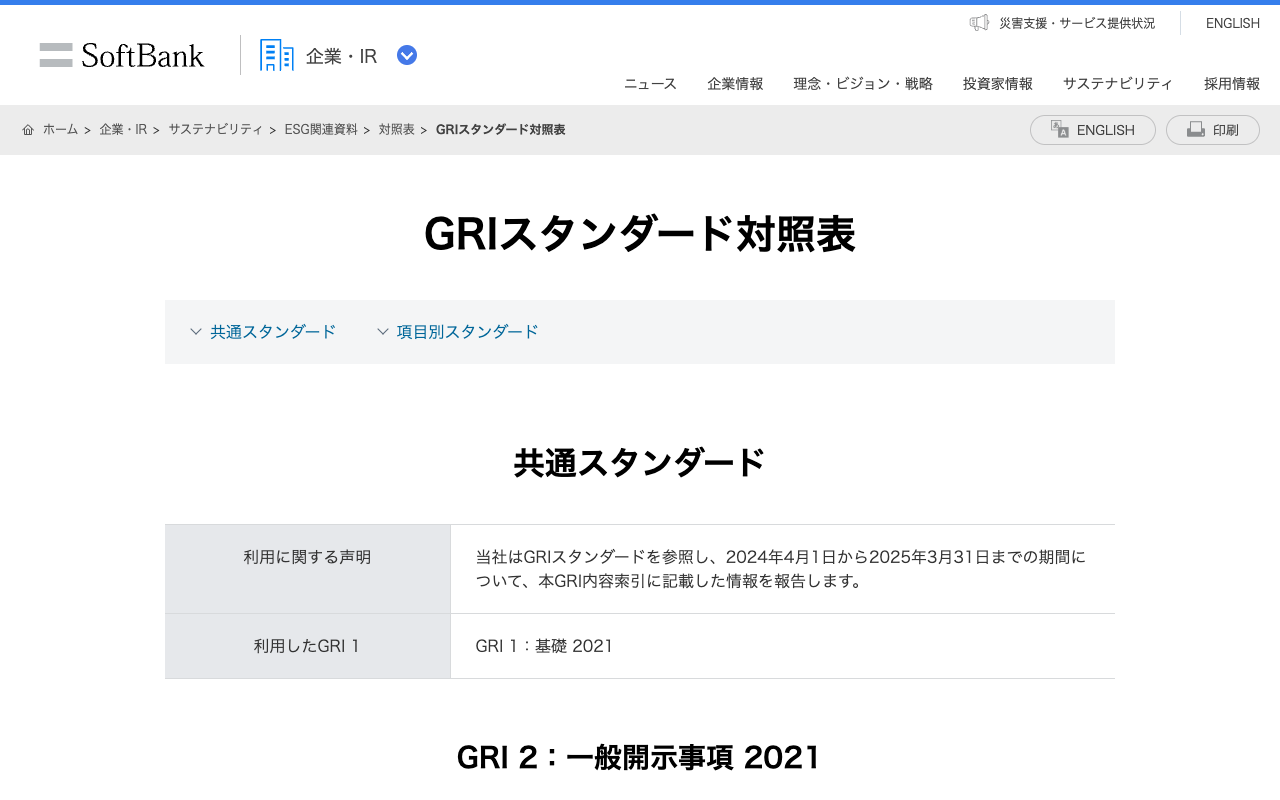Go to 企業・IR breadcrumb link
Image resolution: width=1280 pixels, height=800 pixels.
(123, 130)
